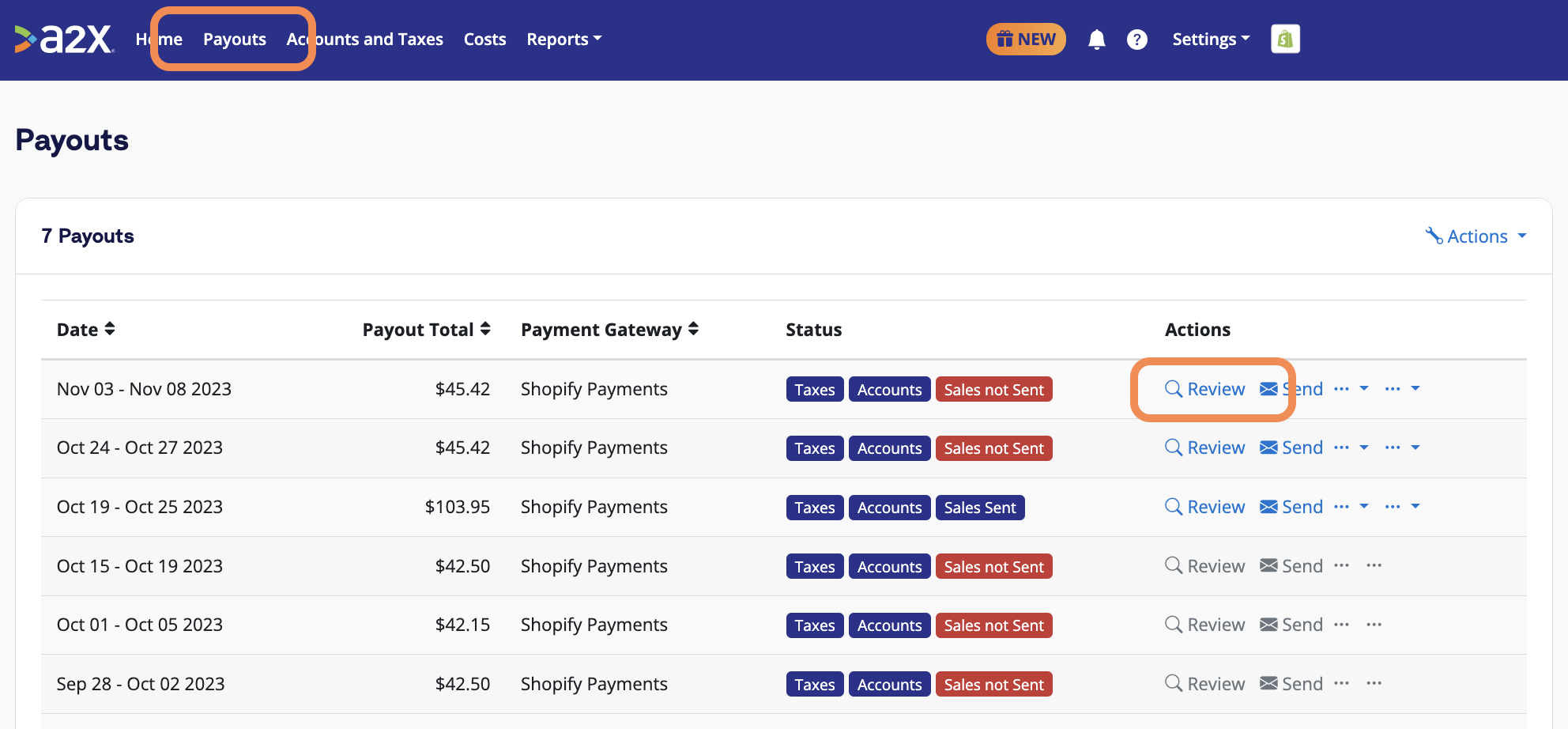
Task: Open the help question mark icon
Action: coord(1136,40)
